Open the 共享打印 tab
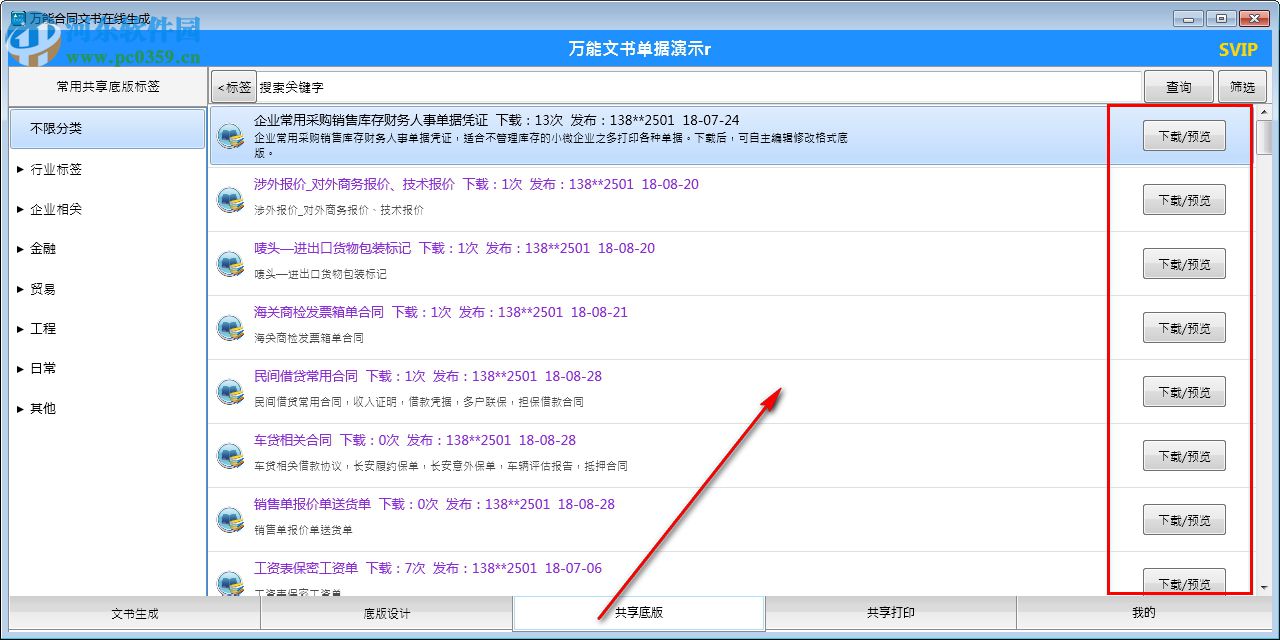Viewport: 1280px width, 640px height. coord(890,613)
